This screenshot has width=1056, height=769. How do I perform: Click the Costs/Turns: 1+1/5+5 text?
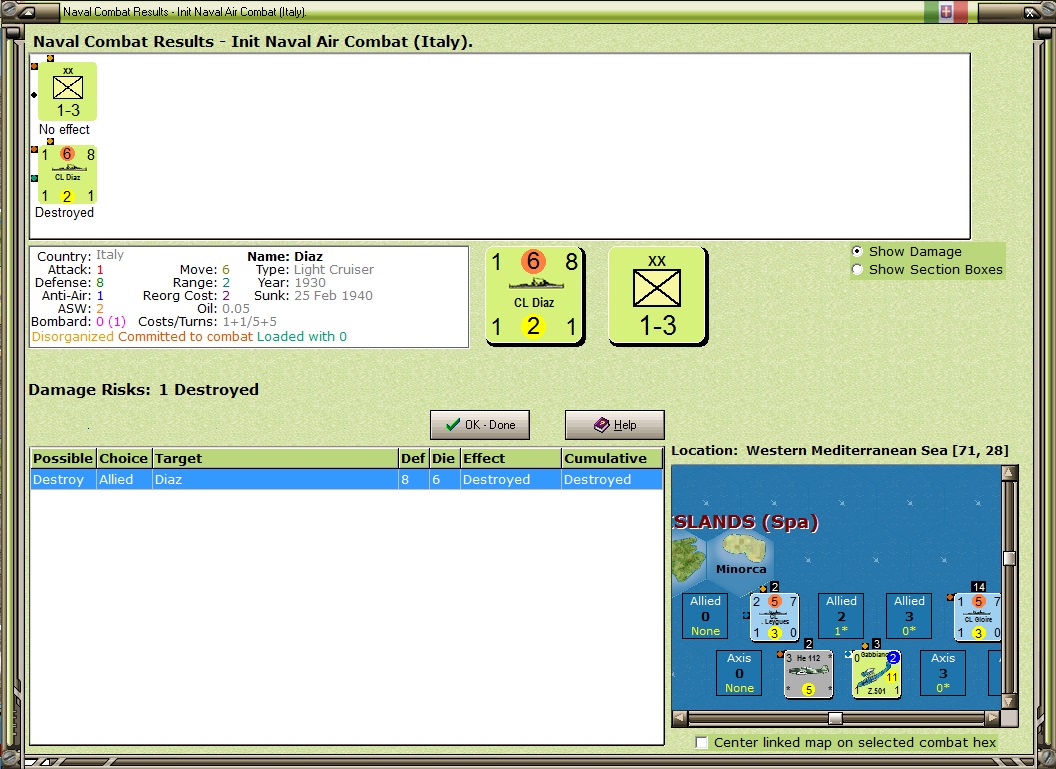tap(207, 322)
